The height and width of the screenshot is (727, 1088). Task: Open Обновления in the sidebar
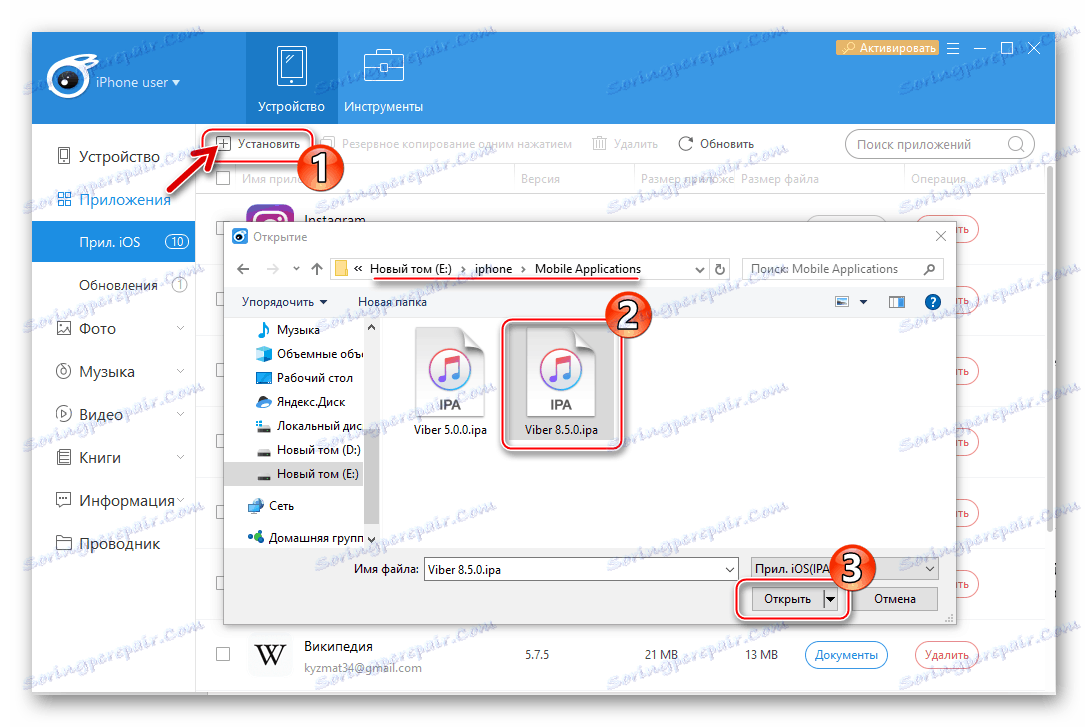pyautogui.click(x=118, y=285)
